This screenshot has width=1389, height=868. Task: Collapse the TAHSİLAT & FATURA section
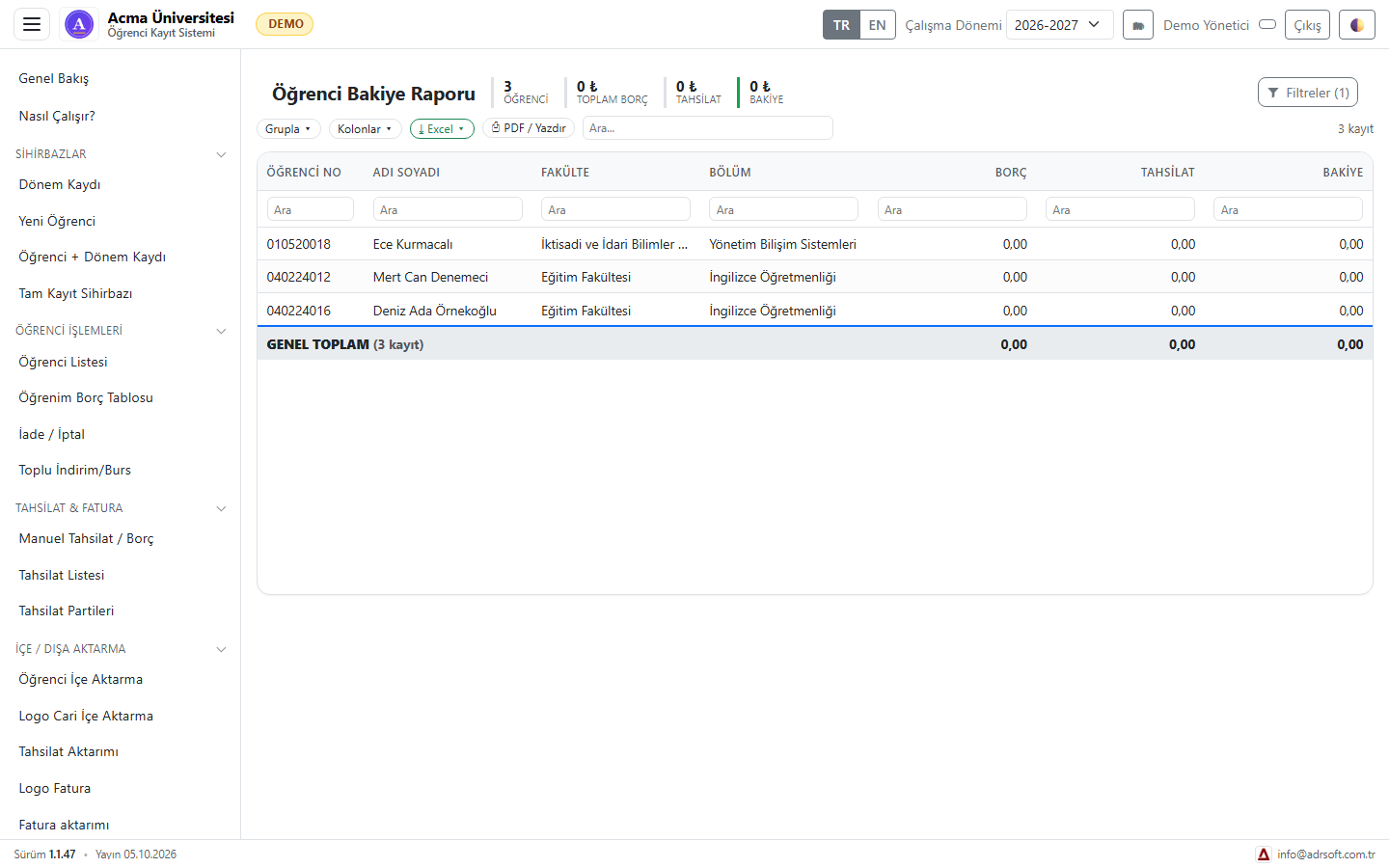[221, 508]
